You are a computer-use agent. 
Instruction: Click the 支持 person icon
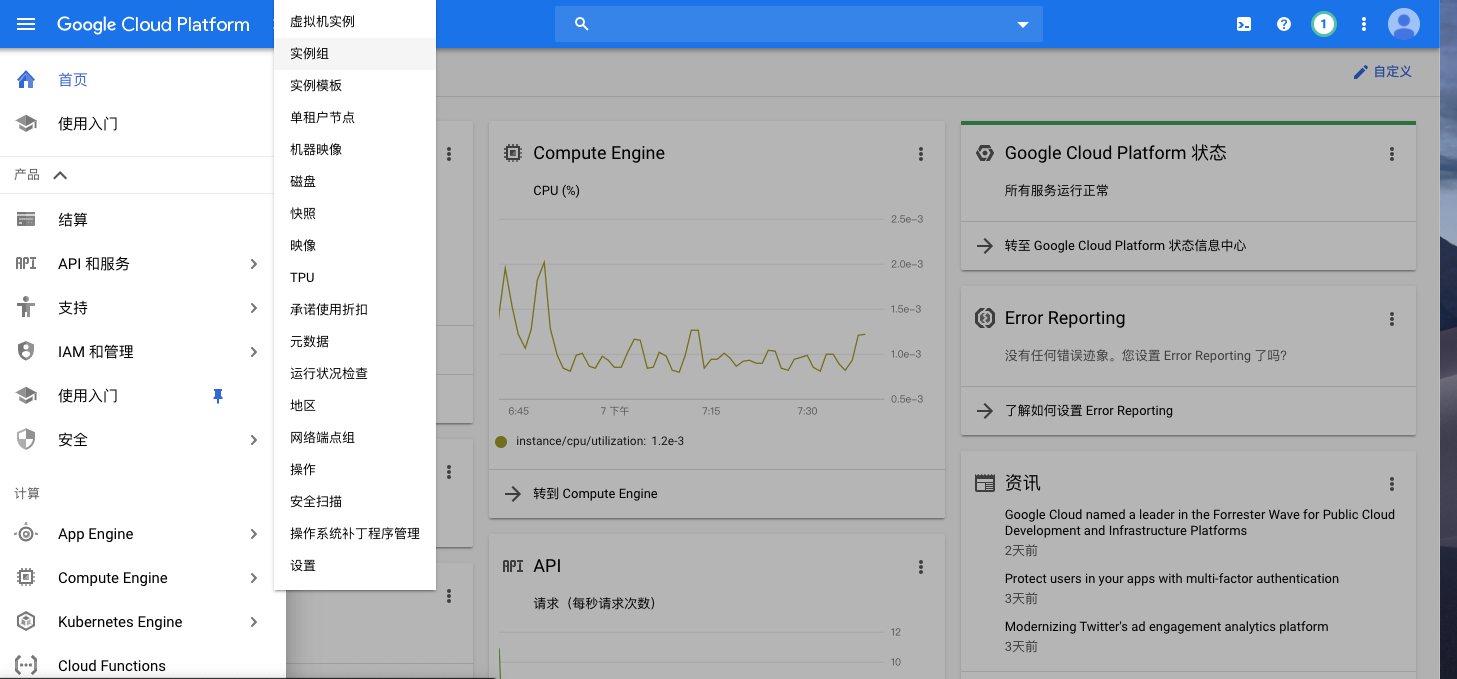tap(26, 308)
